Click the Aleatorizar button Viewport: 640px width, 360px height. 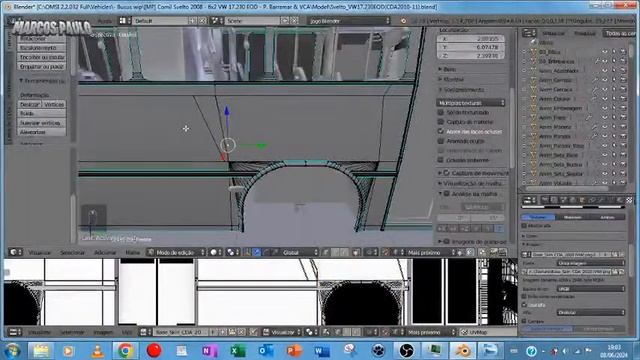[42, 132]
